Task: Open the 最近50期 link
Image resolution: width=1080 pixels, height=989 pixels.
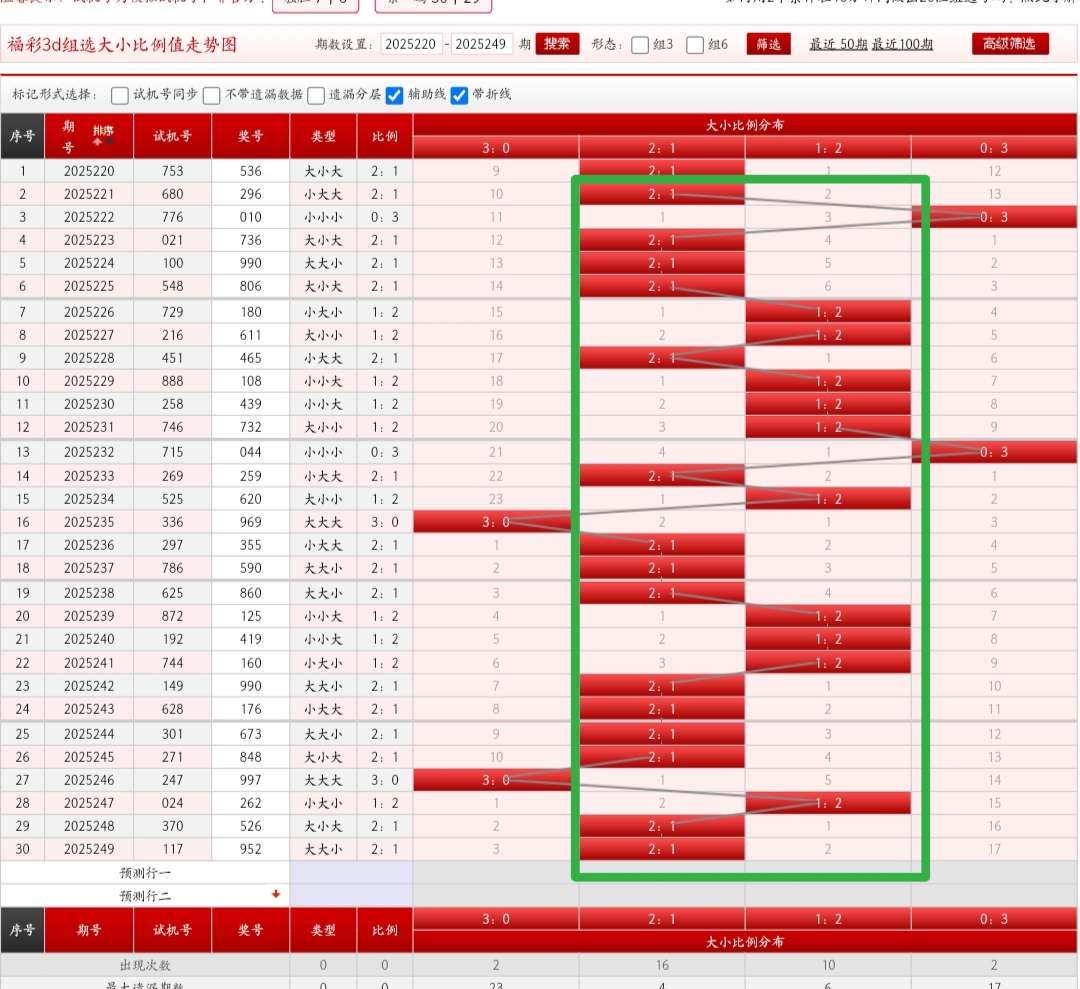Action: click(x=838, y=44)
